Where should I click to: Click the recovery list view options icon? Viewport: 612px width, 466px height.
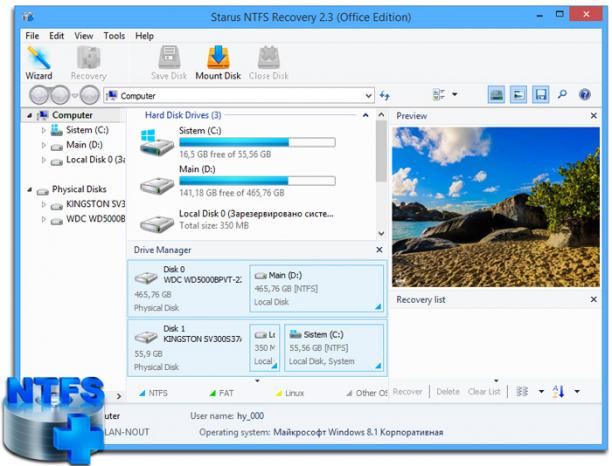[x=522, y=391]
